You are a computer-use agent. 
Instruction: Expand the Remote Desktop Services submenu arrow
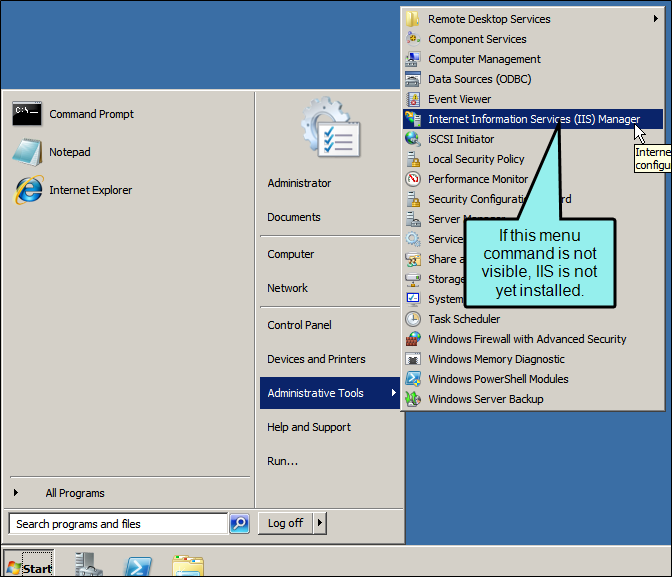point(655,19)
